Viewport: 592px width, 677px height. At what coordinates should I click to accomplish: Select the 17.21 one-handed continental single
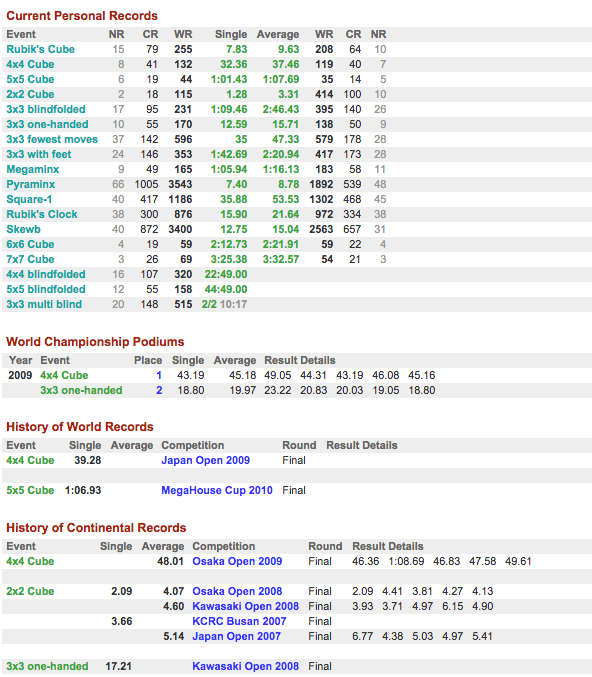coord(119,666)
